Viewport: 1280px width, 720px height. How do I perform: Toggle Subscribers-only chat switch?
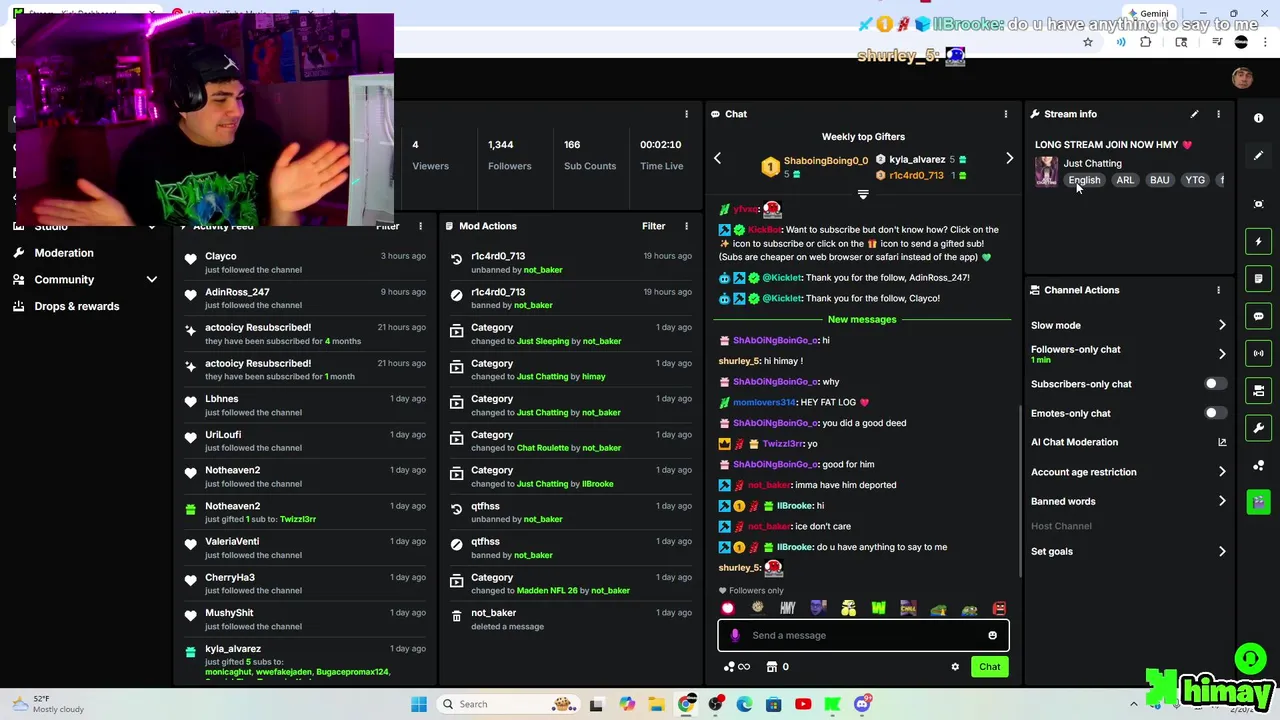pyautogui.click(x=1214, y=384)
